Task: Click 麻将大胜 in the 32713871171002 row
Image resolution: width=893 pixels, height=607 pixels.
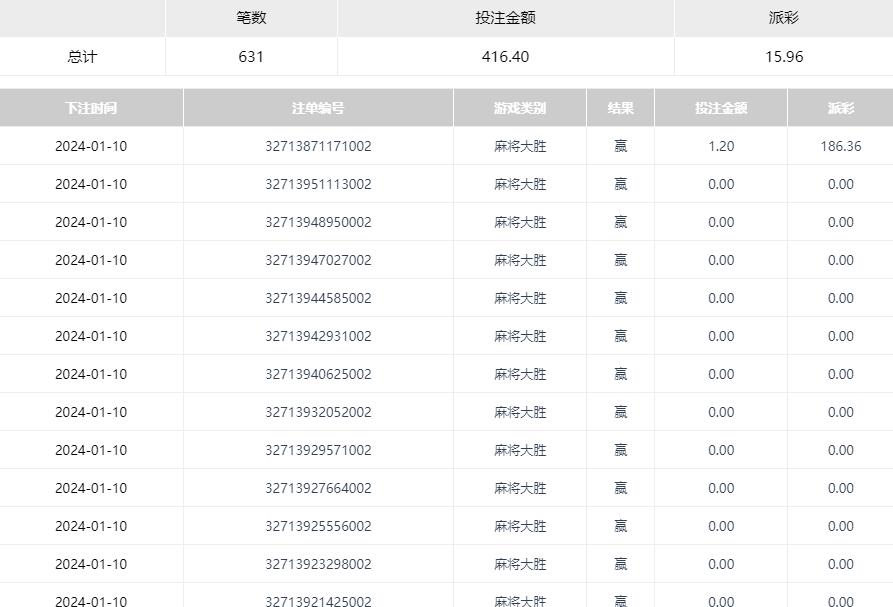Action: point(520,146)
